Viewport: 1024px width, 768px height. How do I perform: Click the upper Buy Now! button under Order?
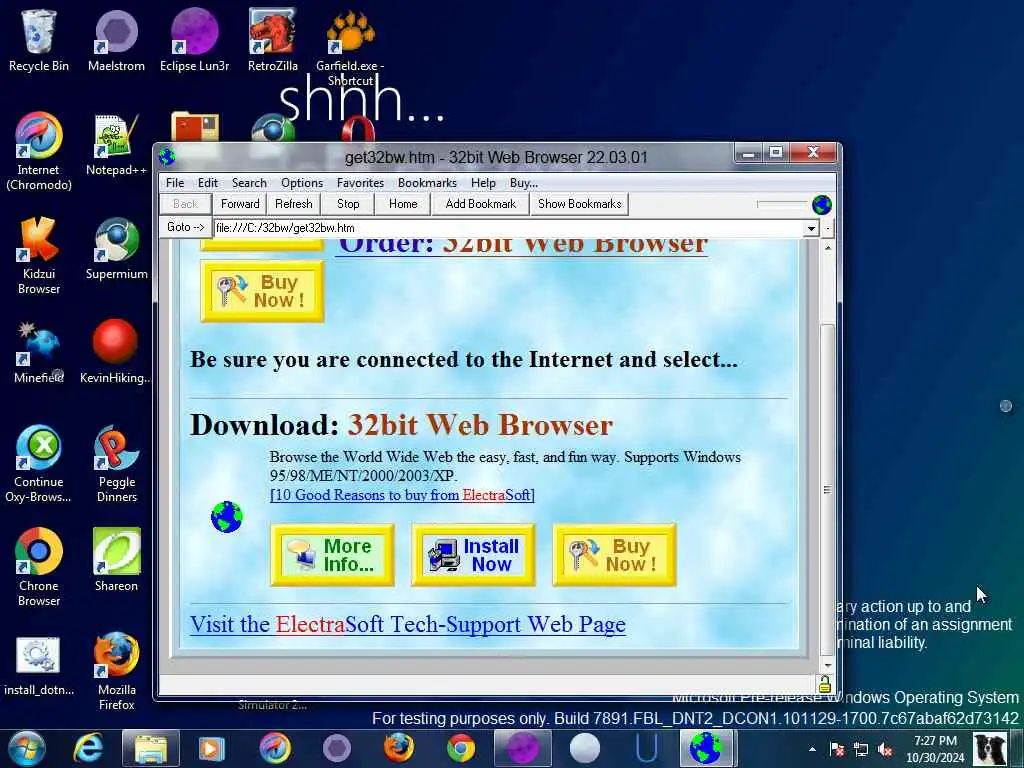(263, 291)
